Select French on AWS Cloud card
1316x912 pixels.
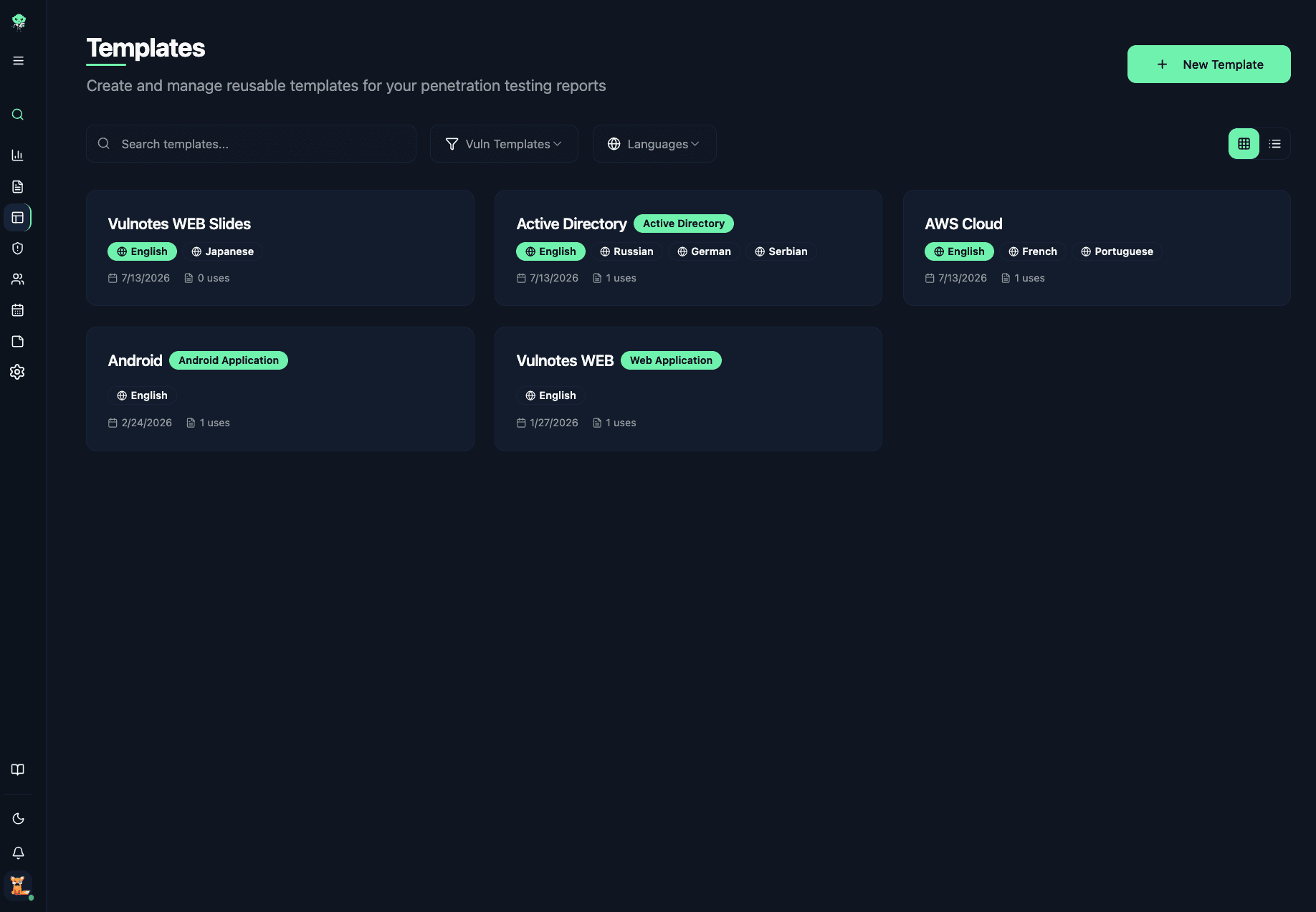coord(1033,251)
